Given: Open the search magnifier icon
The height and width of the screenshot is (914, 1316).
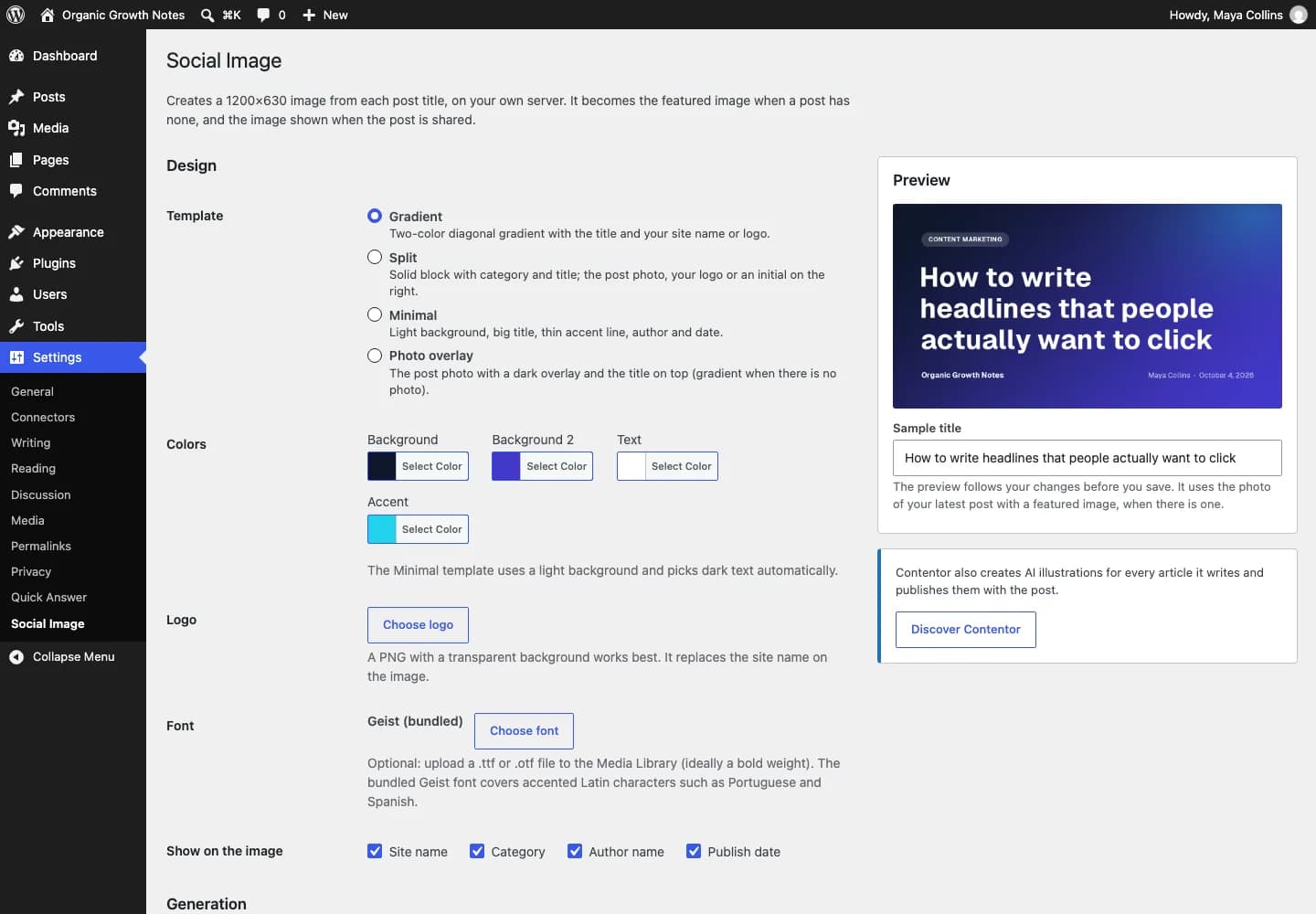Looking at the screenshot, I should point(207,15).
